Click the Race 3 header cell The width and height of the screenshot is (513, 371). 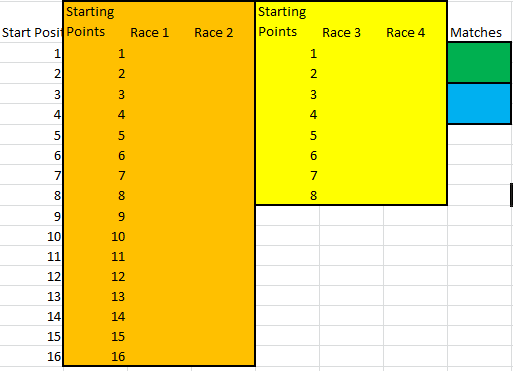(342, 33)
